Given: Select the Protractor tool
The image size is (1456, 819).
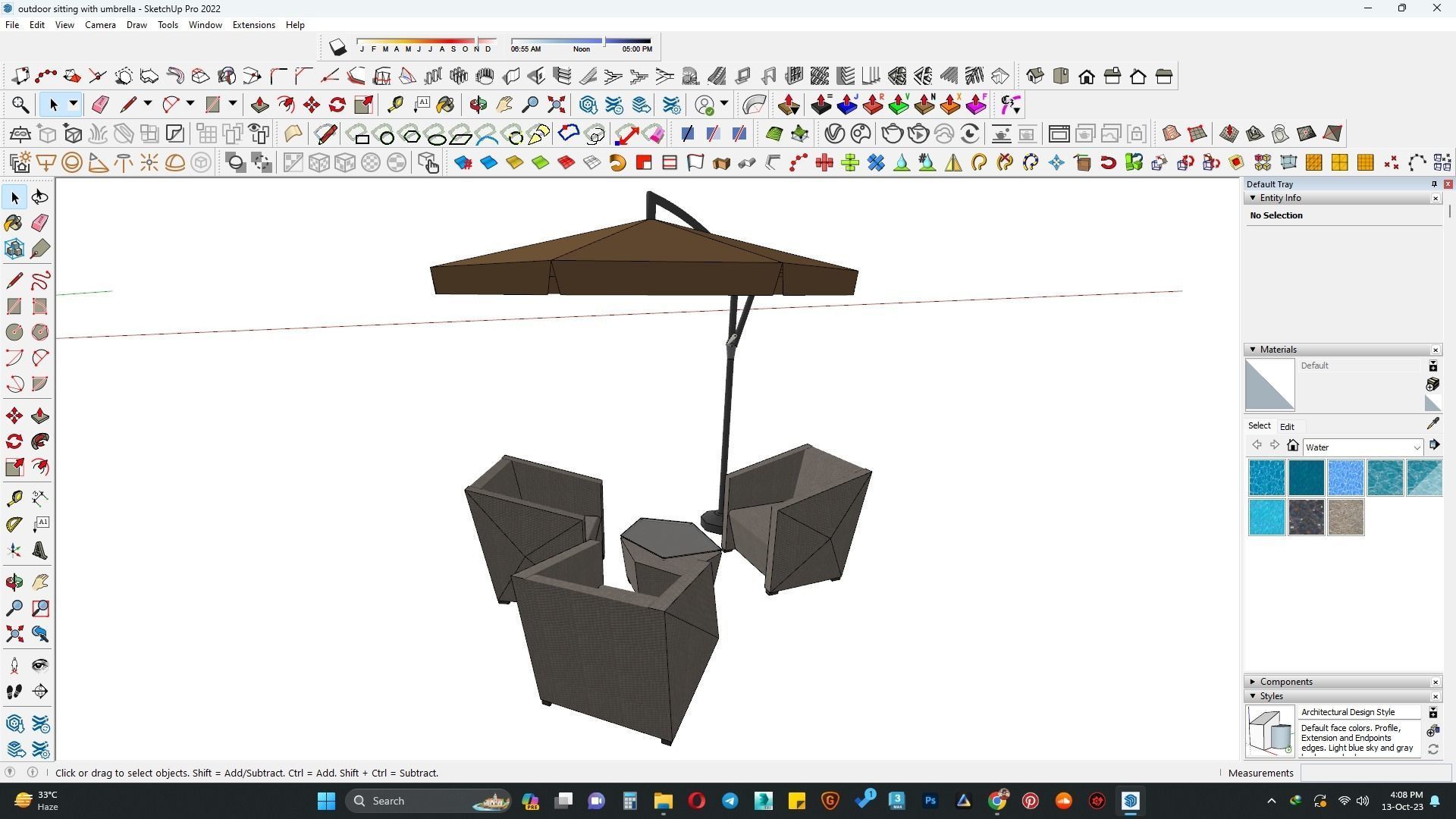Looking at the screenshot, I should pyautogui.click(x=14, y=524).
